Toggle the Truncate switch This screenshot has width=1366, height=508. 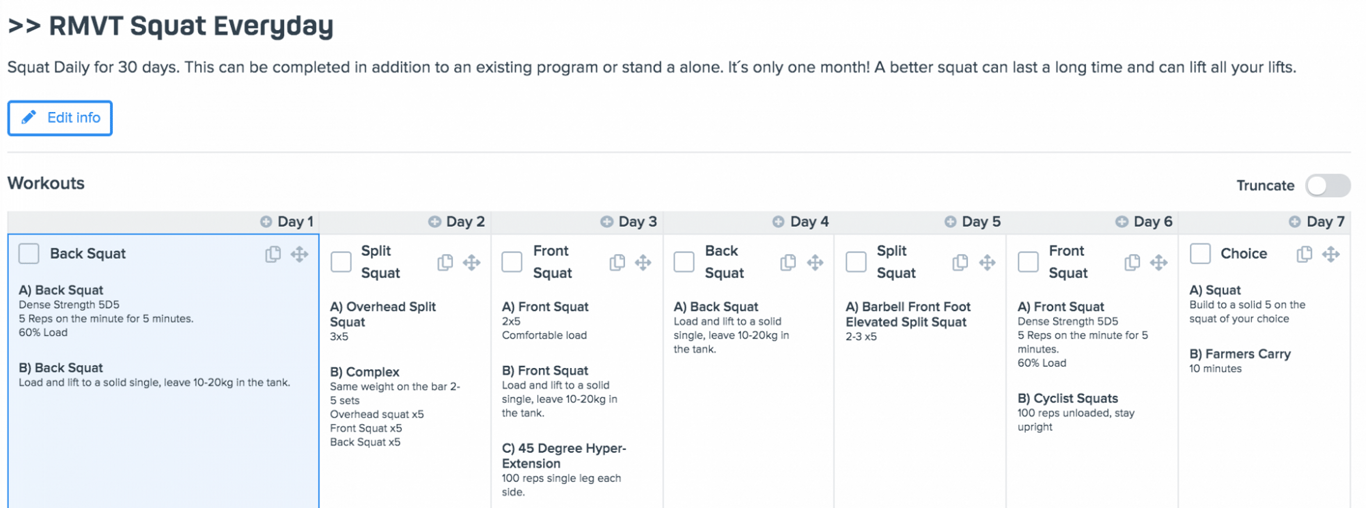[1327, 185]
